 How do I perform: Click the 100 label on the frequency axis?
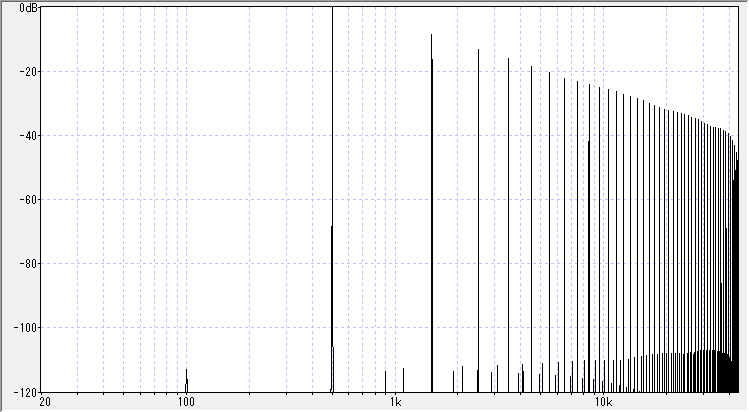tap(186, 401)
